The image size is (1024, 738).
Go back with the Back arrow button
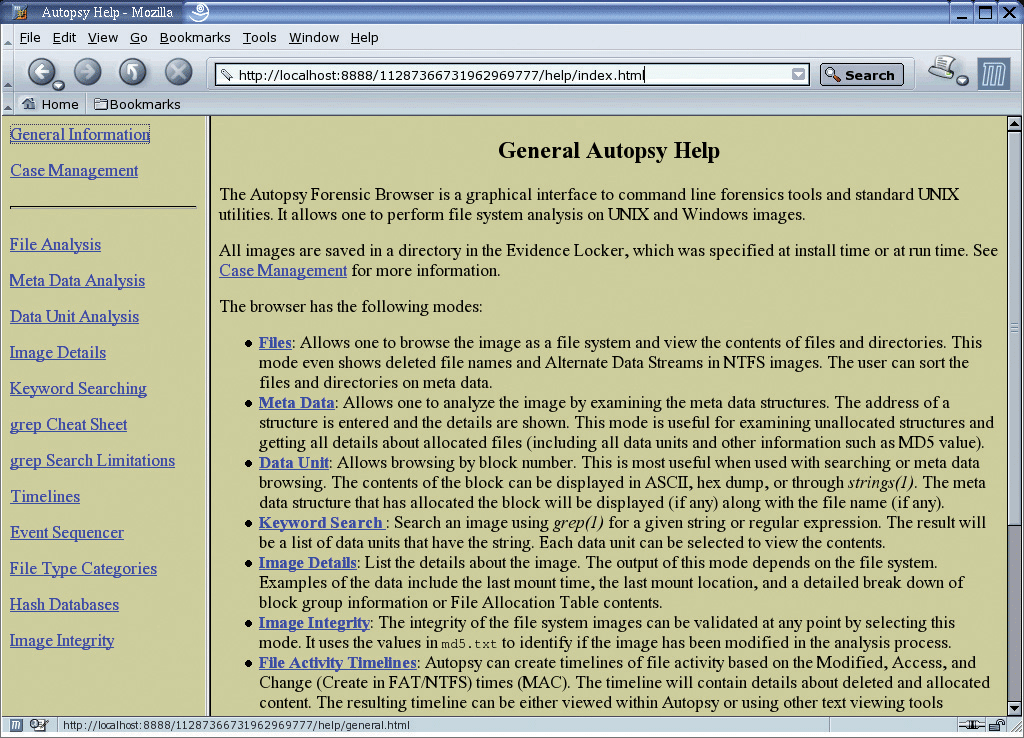(41, 72)
